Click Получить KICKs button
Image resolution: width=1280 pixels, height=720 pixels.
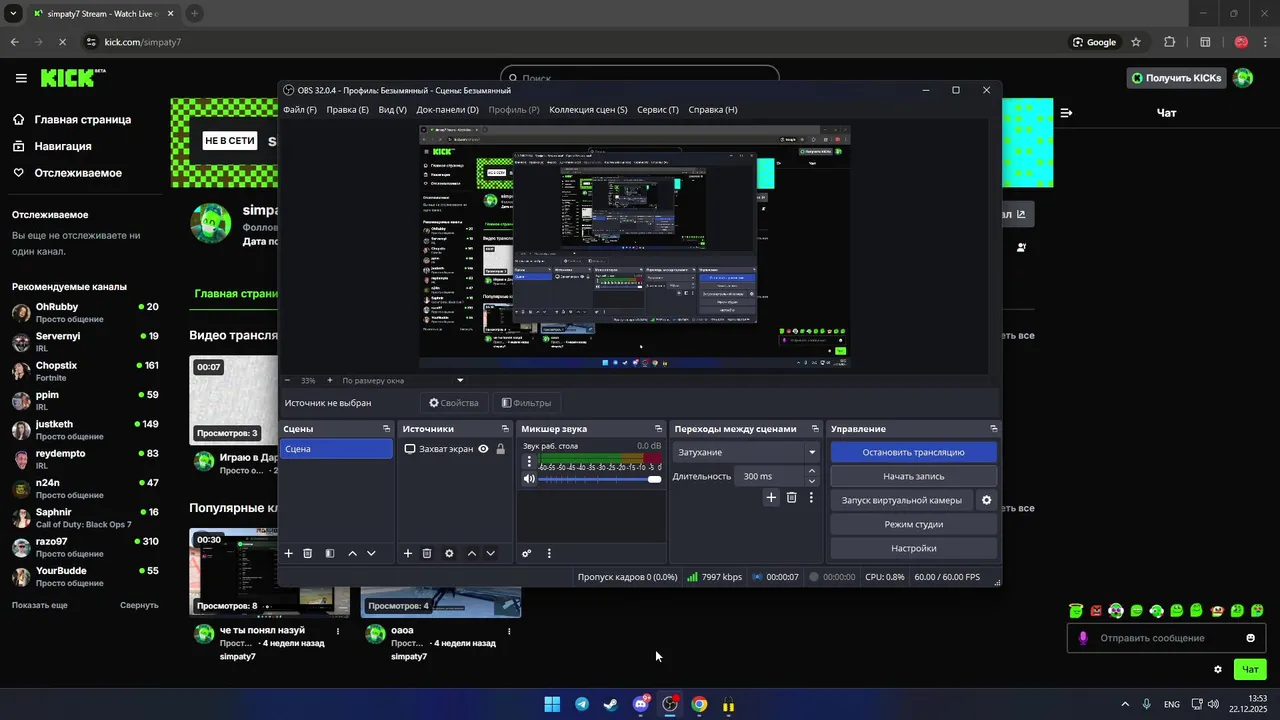[x=1176, y=78]
